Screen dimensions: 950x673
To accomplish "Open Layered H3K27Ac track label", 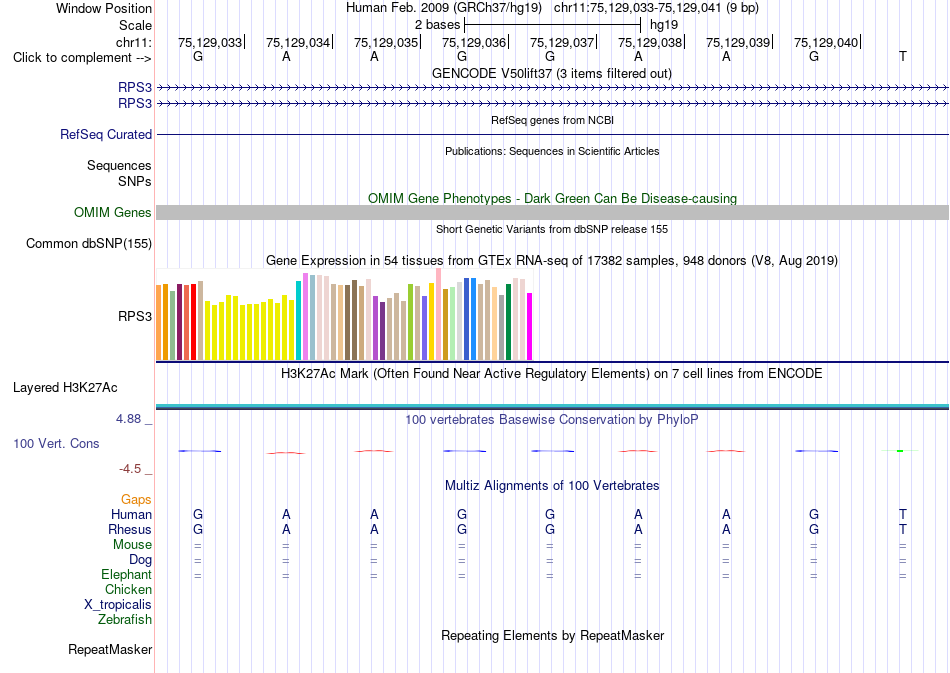I will point(65,388).
